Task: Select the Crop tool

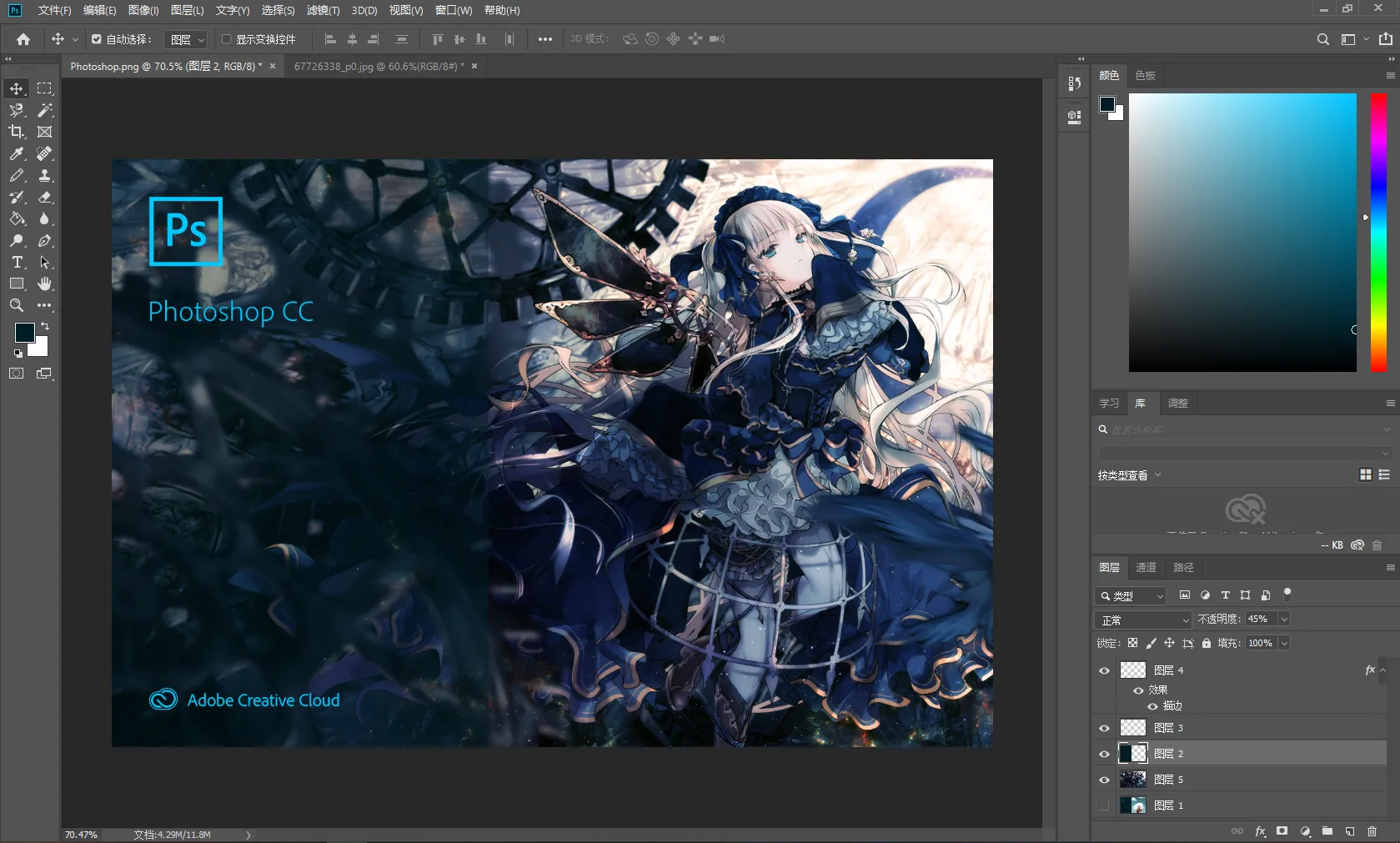Action: [17, 132]
